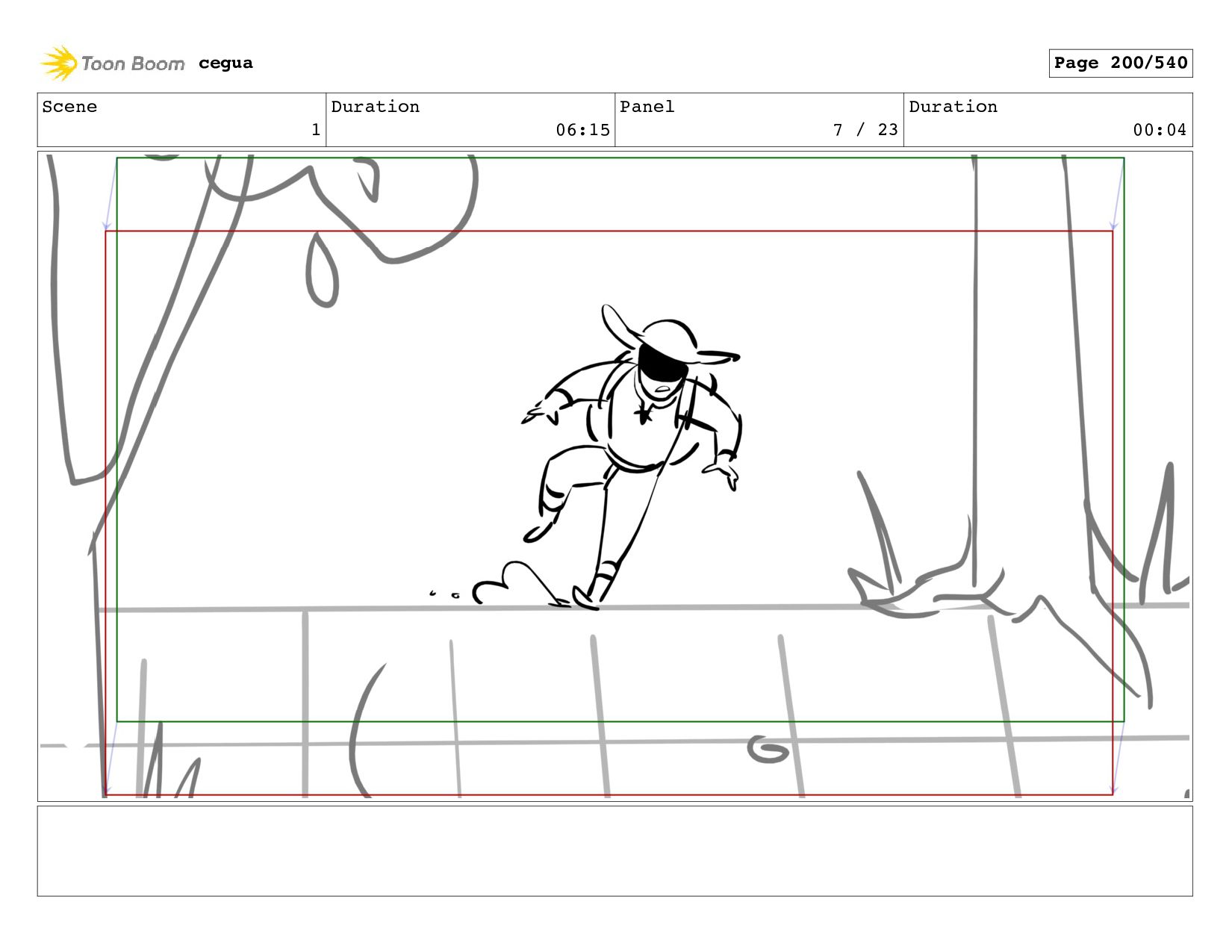Click the 'cegua' project title text
The width and height of the screenshot is (1232, 952).
(225, 63)
